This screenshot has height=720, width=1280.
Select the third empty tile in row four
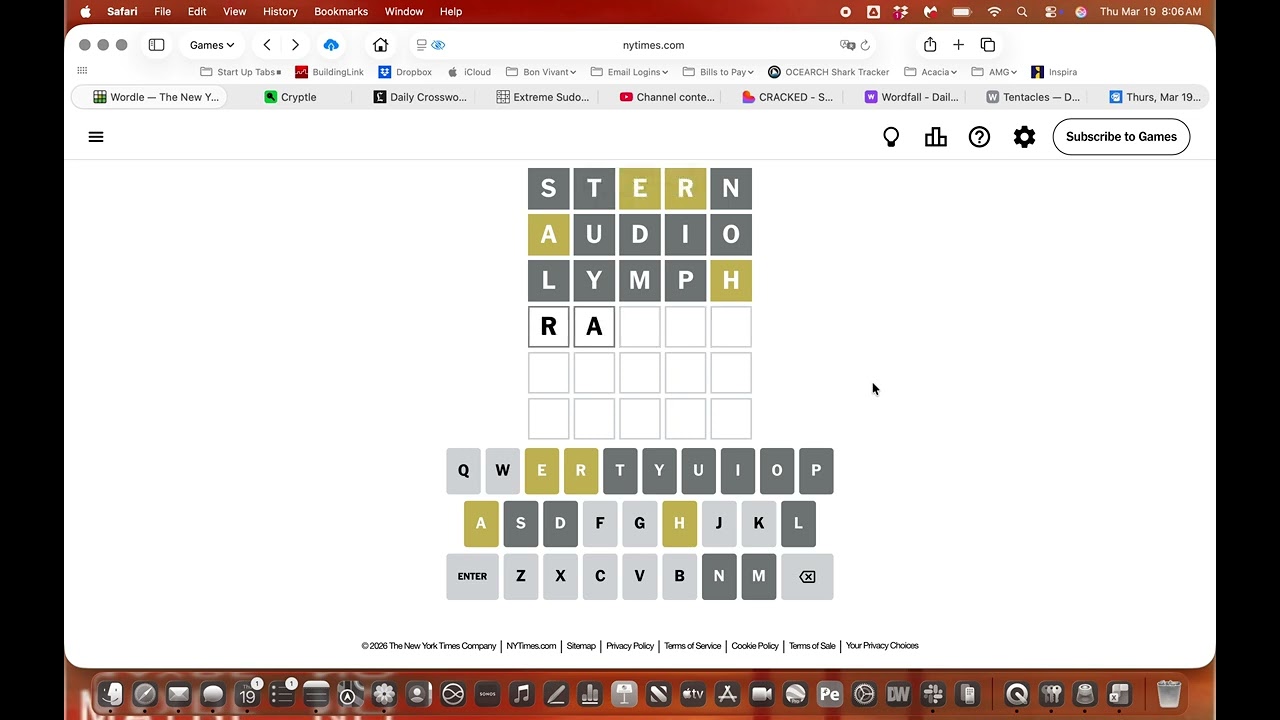point(640,327)
